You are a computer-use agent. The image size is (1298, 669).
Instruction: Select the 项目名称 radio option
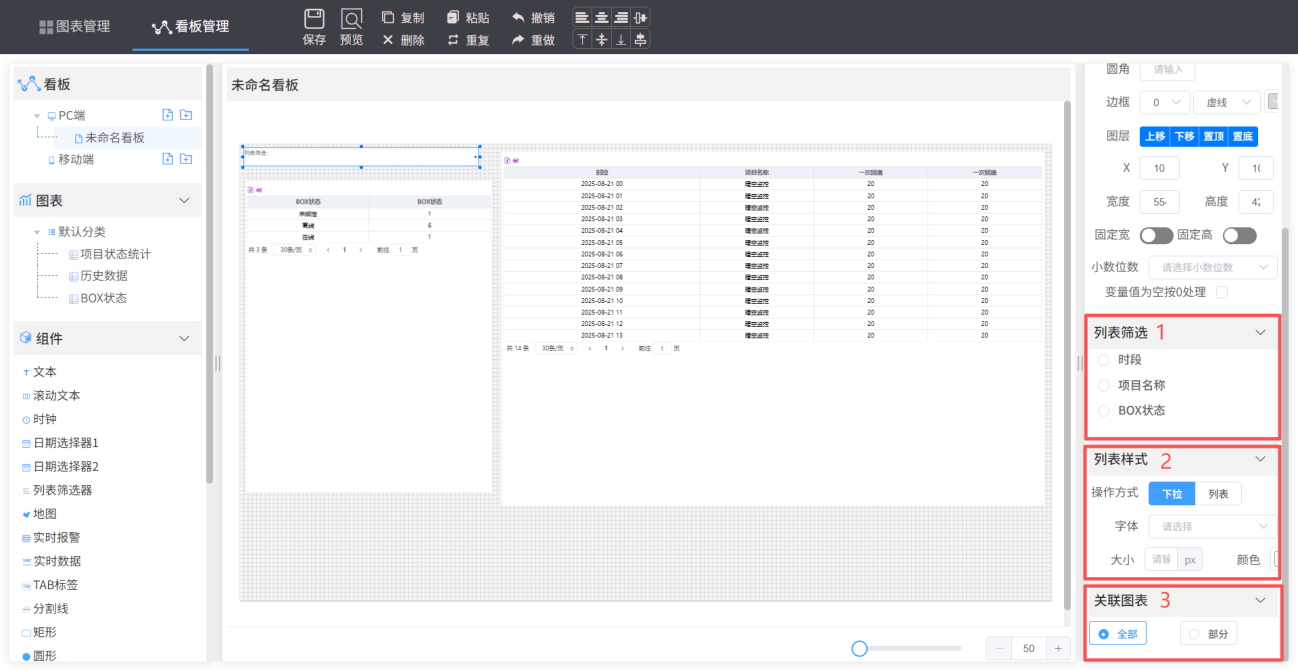tap(1104, 385)
